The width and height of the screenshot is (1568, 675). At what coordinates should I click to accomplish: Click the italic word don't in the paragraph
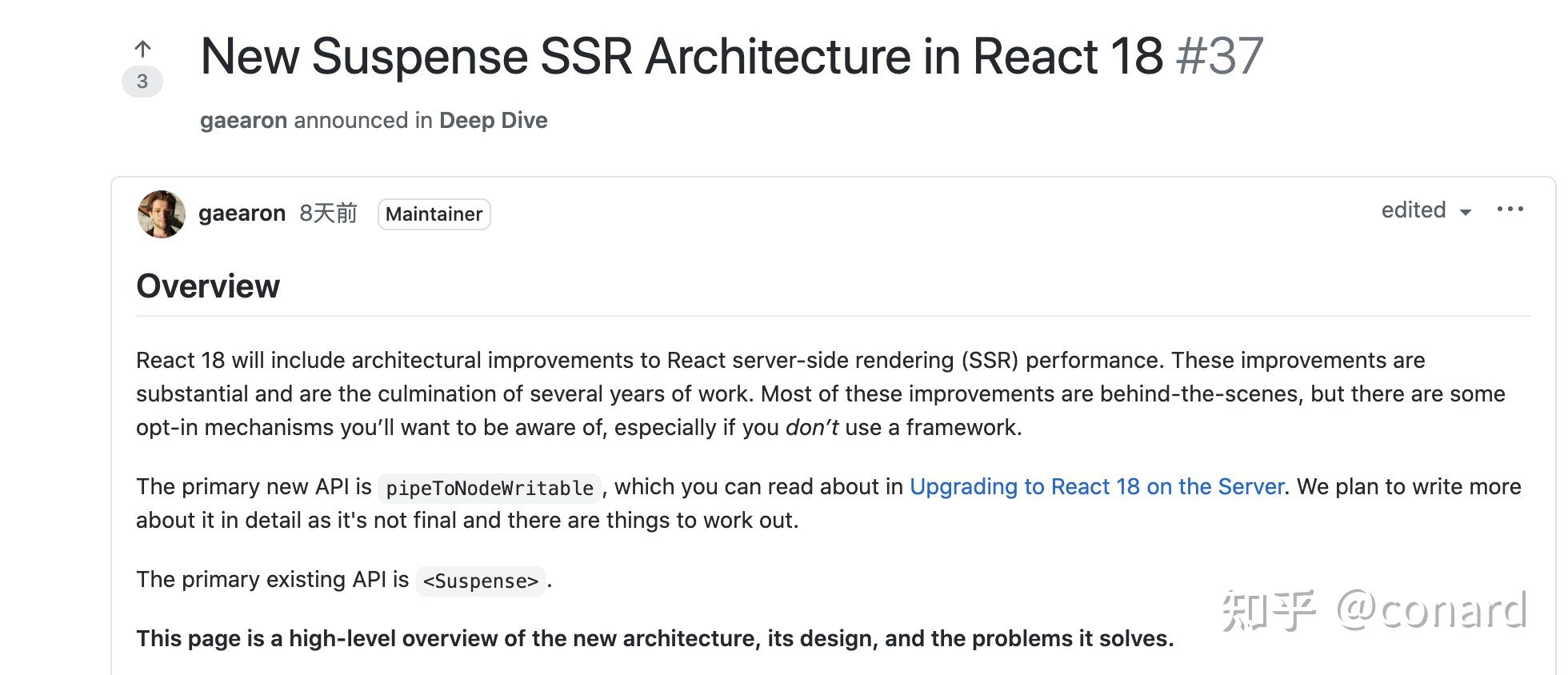pyautogui.click(x=811, y=428)
